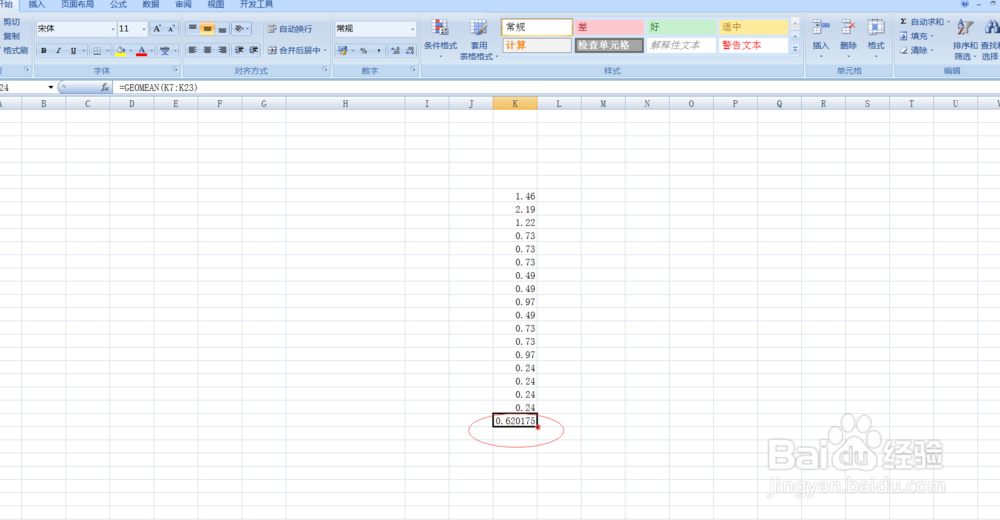Apply the 差 (Bad) cell style
This screenshot has height=520, width=1000.
click(609, 27)
